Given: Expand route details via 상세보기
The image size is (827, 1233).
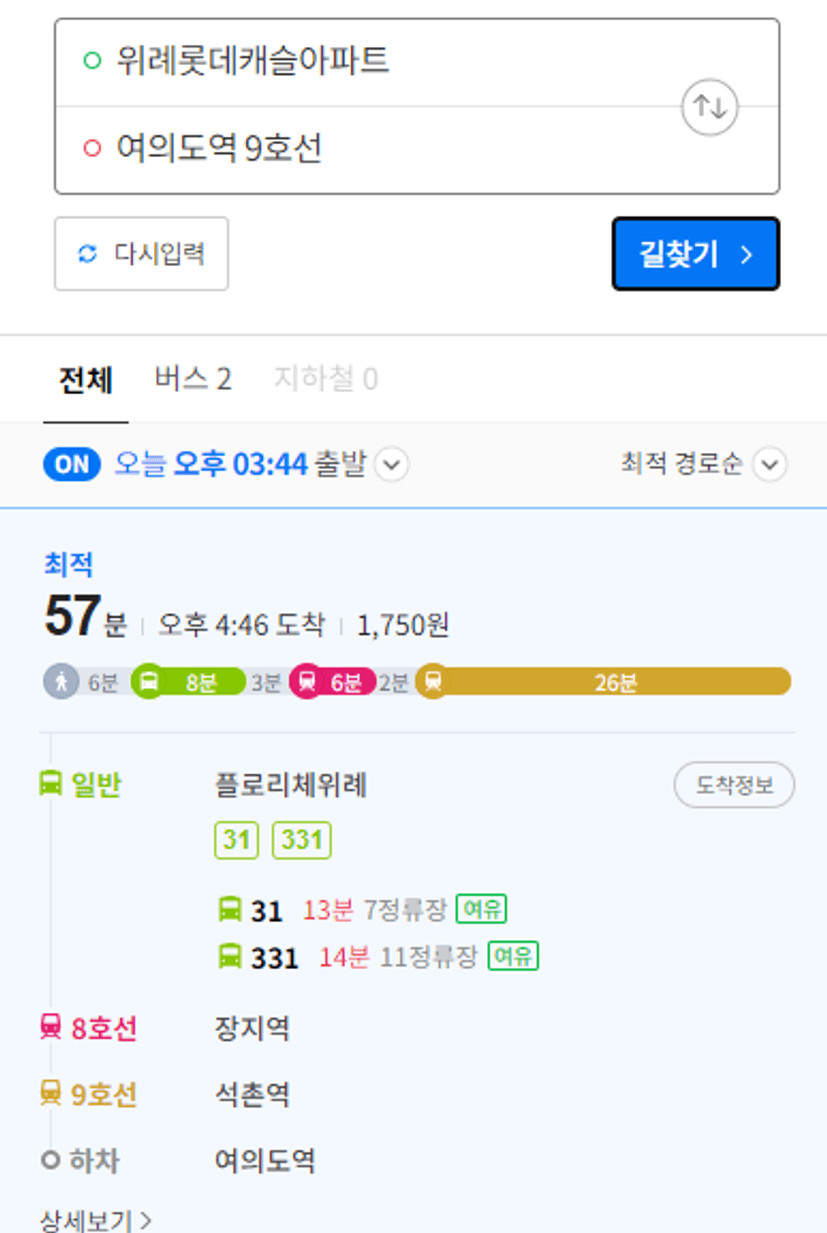Looking at the screenshot, I should 96,1220.
